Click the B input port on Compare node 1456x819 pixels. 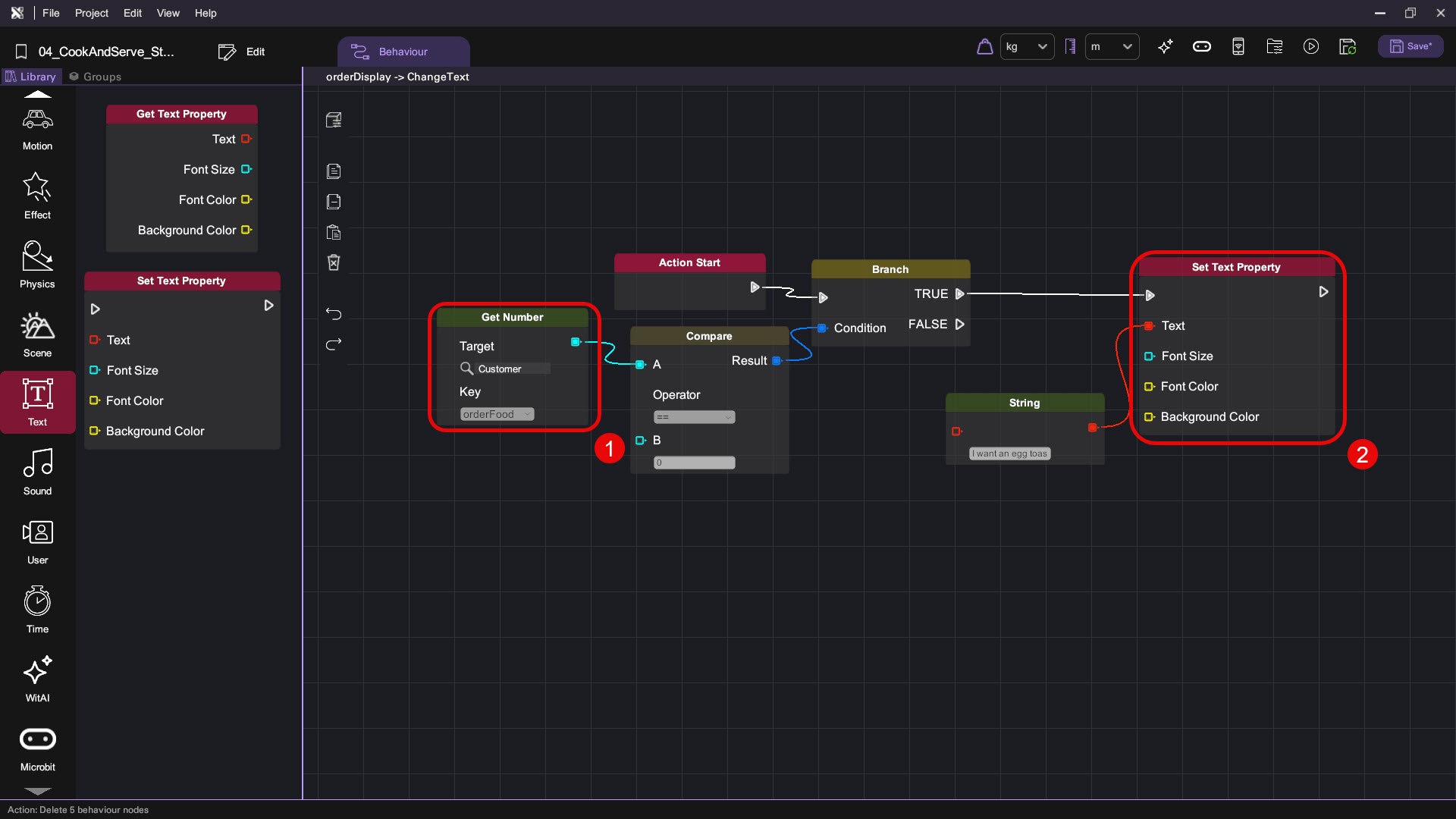click(x=640, y=440)
